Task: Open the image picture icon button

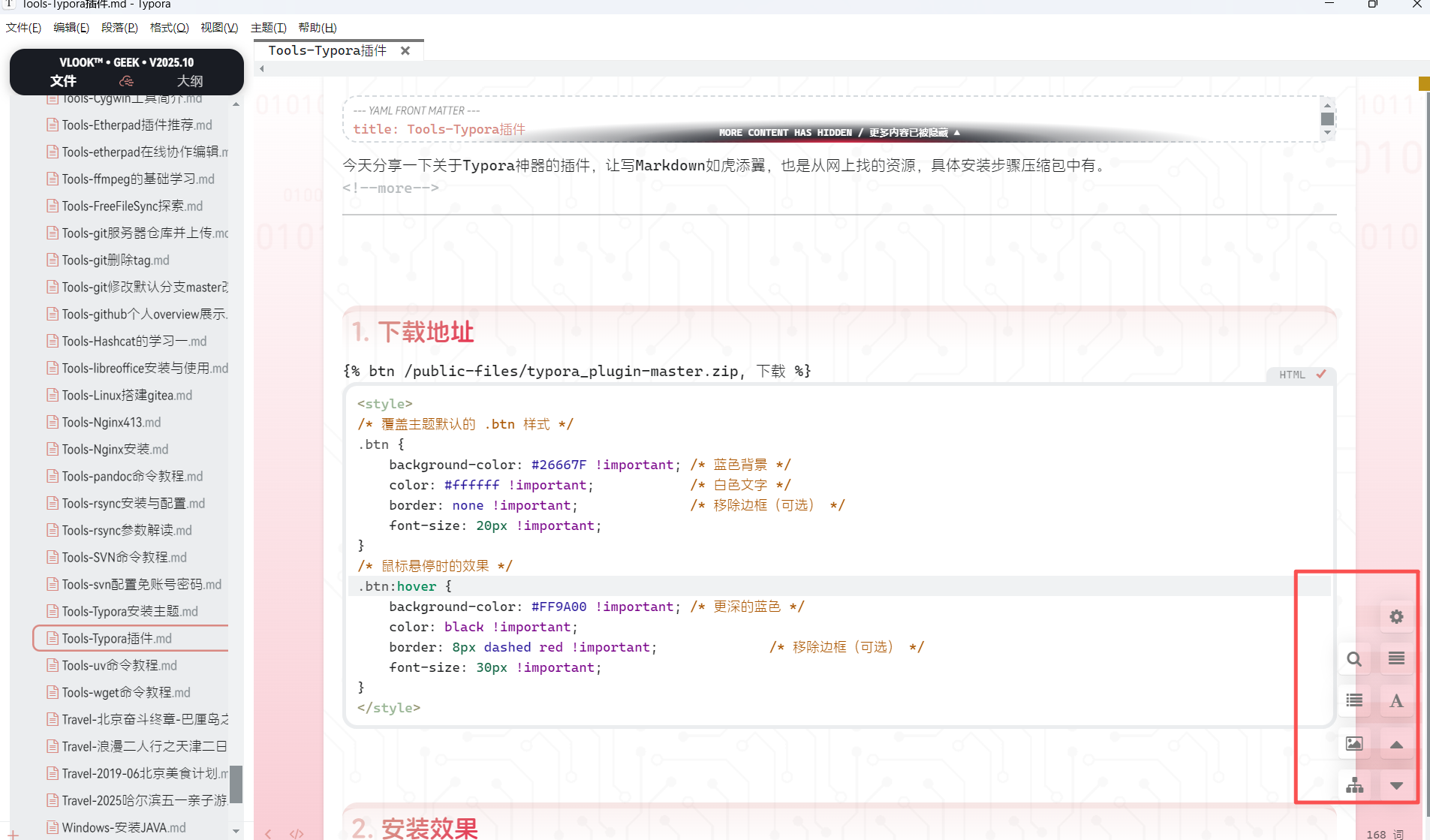Action: click(x=1354, y=743)
